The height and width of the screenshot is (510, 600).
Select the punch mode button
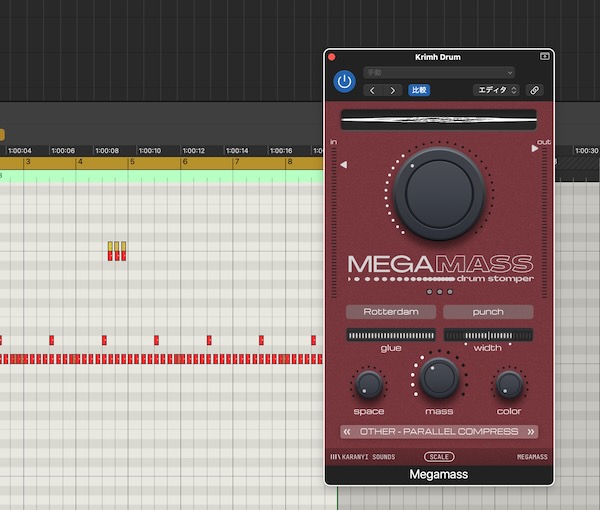tap(488, 312)
